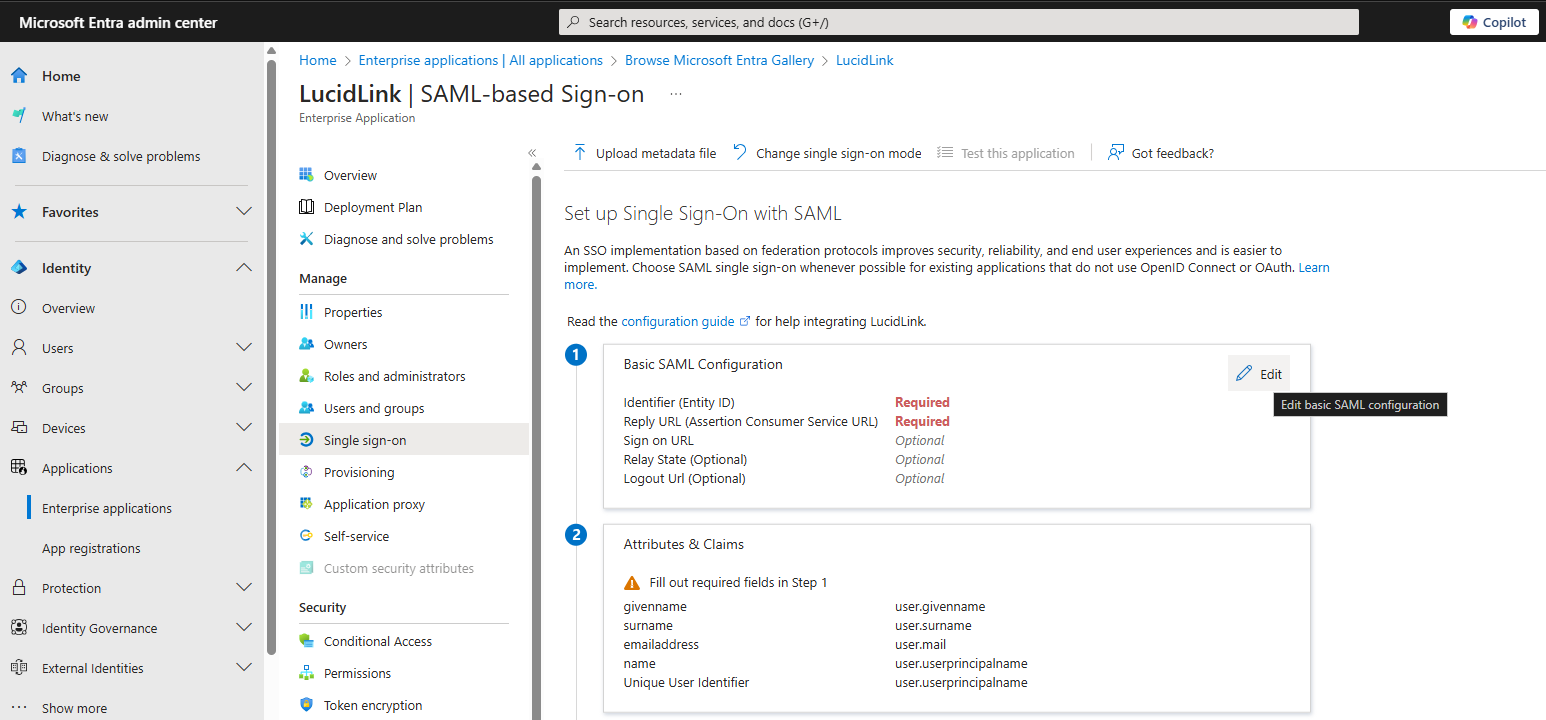The image size is (1546, 720).
Task: Click the What's new icon
Action: click(x=19, y=116)
